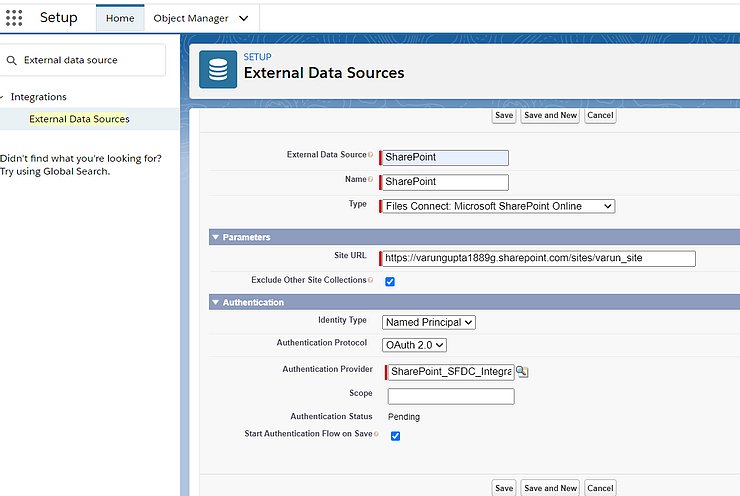Open the Identity Type dropdown
Screen dimensions: 740x496
(429, 322)
